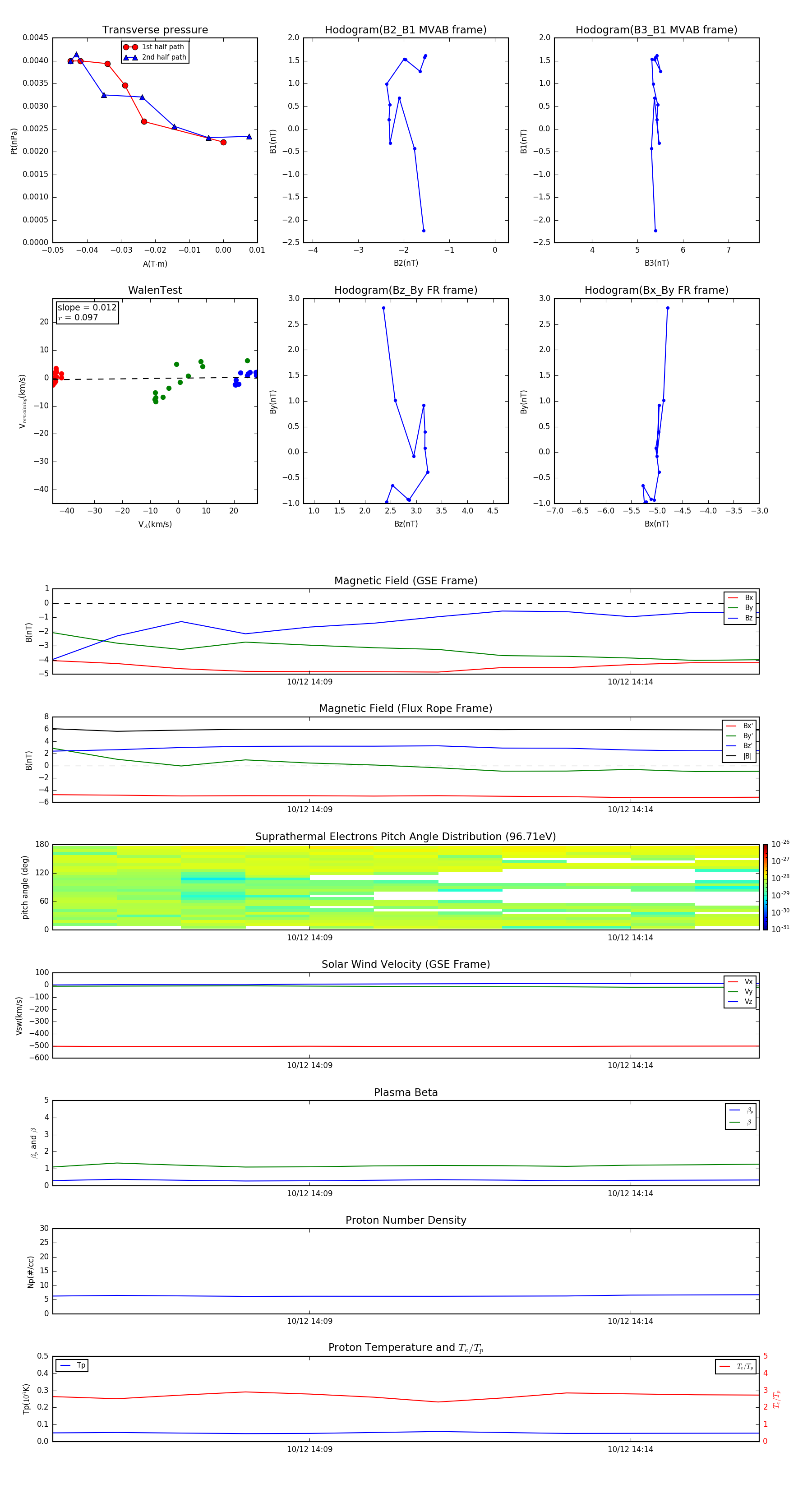Click the By' entry in Flux Rope legend
Image resolution: width=812 pixels, height=1489 pixels.
(739, 736)
